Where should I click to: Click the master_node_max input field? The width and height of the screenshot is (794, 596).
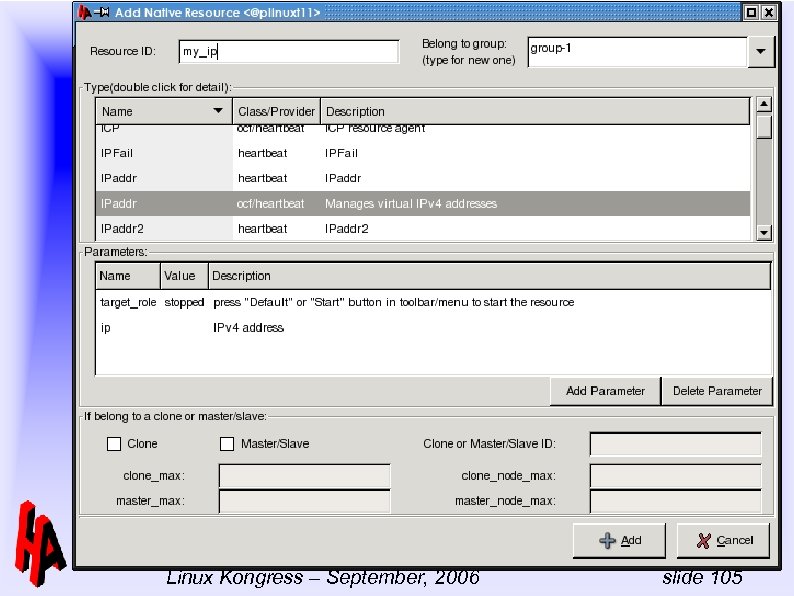676,501
